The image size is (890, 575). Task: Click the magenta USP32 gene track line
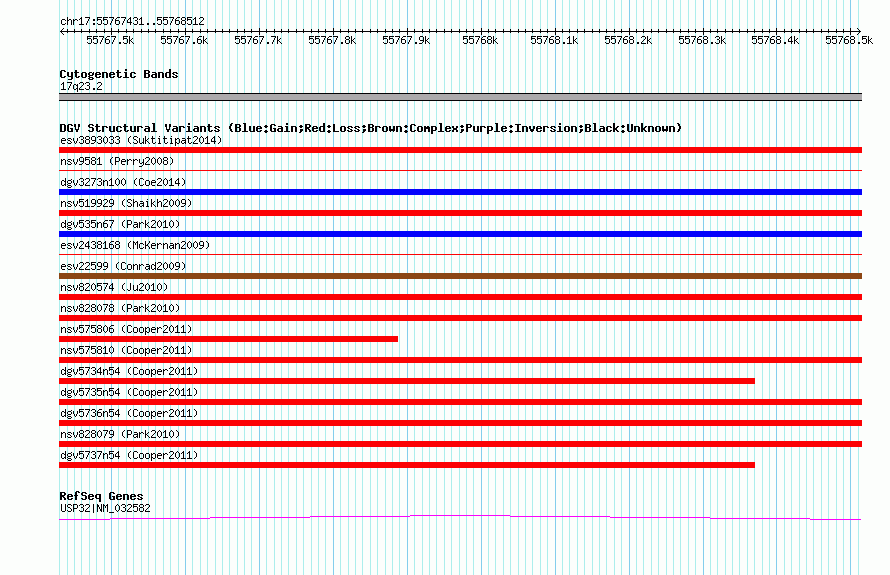tap(460, 517)
